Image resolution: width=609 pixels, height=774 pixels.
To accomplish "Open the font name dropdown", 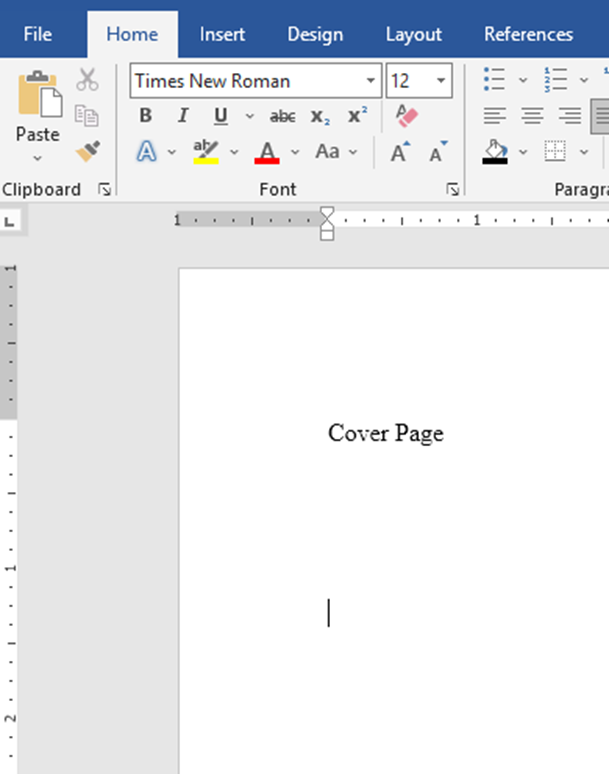I will 370,80.
